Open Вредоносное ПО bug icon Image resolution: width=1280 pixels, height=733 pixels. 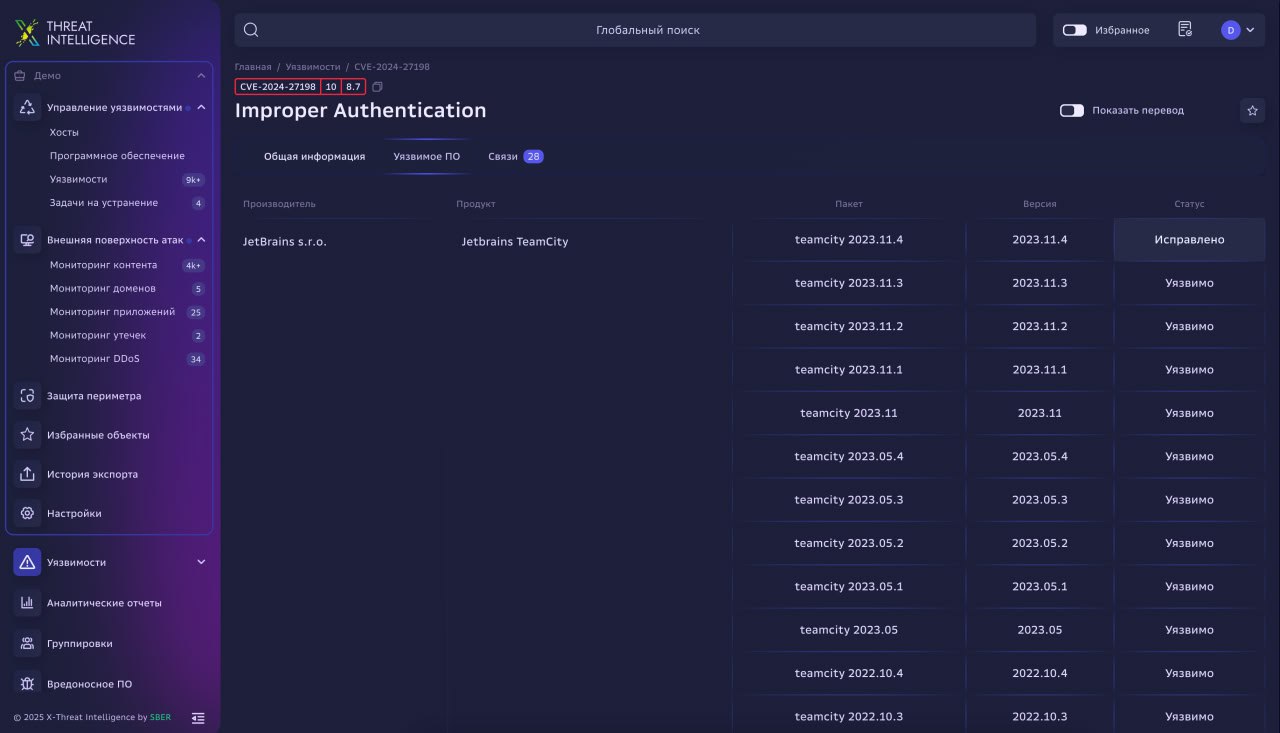(27, 684)
